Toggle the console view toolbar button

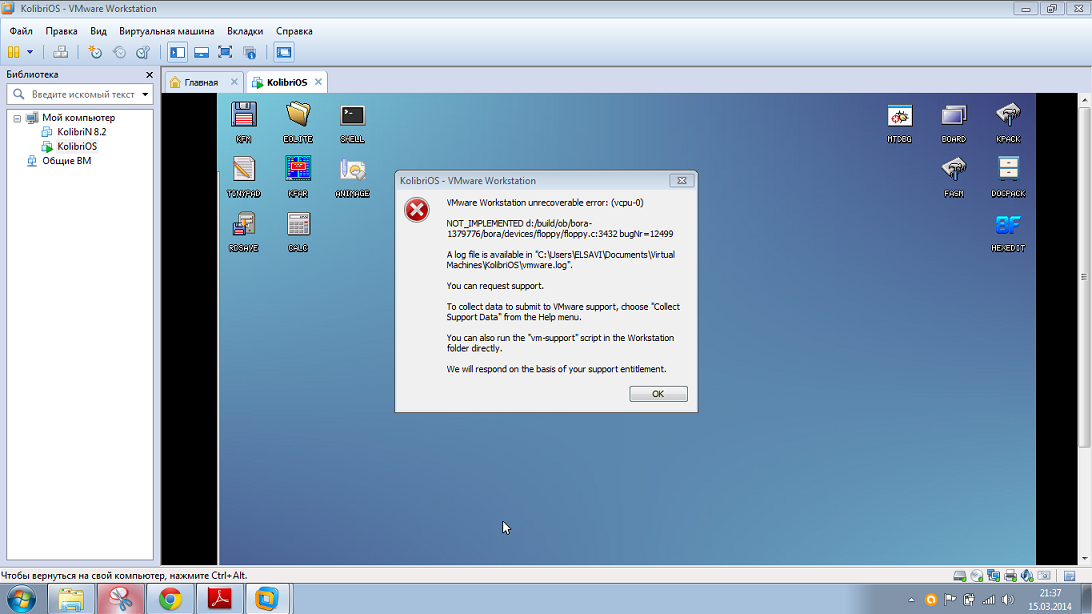point(284,52)
